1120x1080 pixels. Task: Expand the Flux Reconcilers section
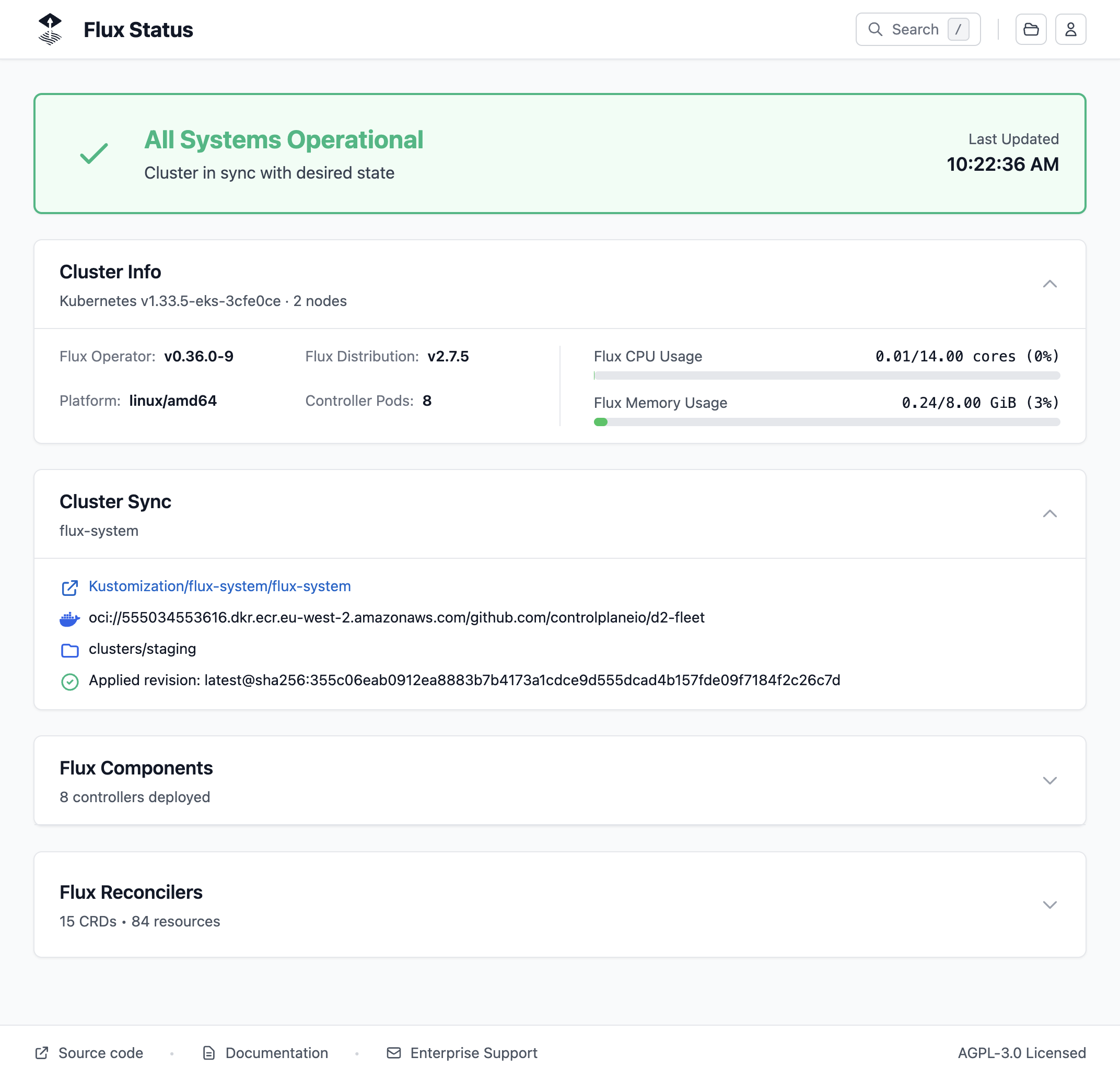click(1051, 905)
